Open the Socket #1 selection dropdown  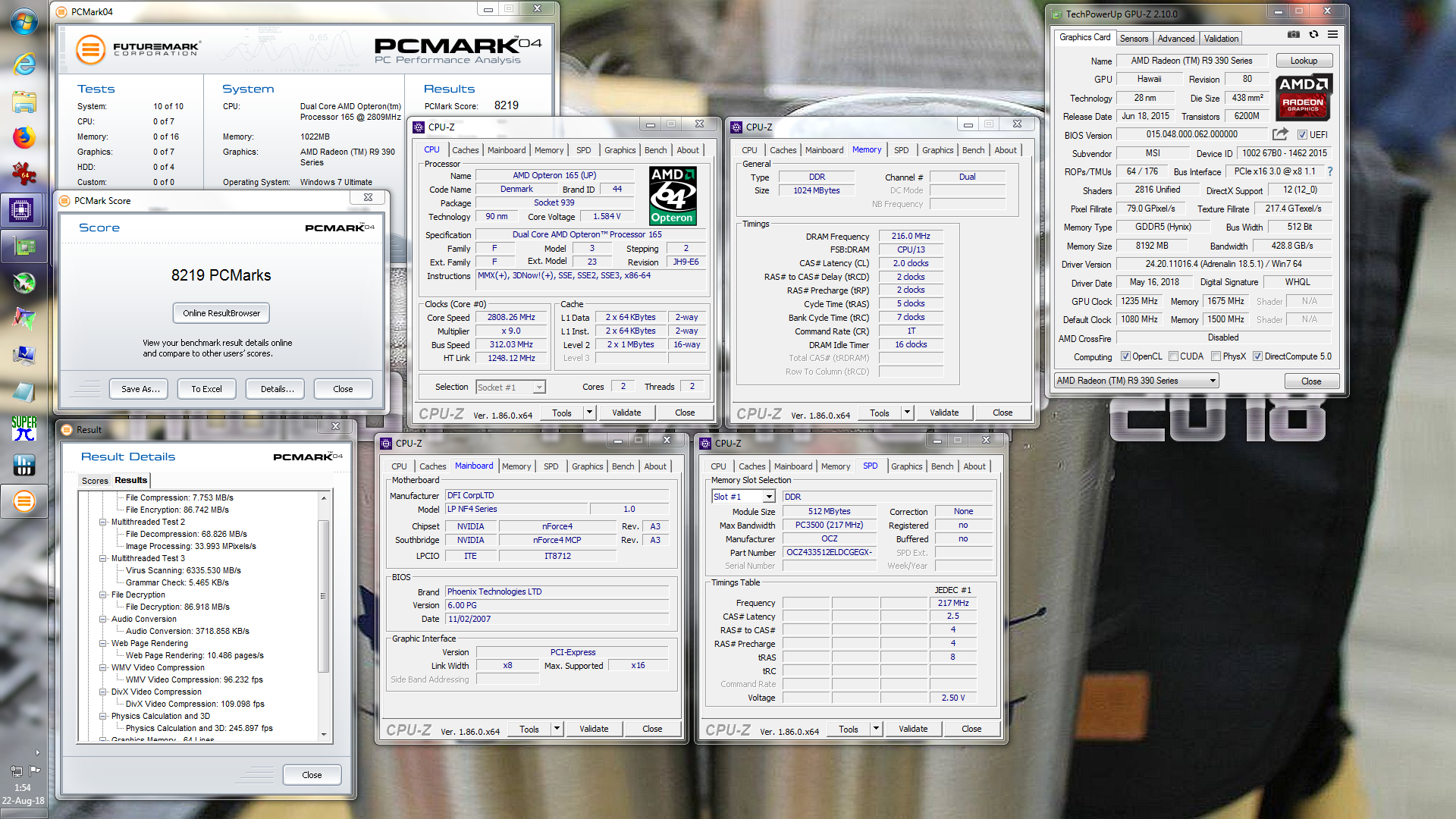[510, 388]
